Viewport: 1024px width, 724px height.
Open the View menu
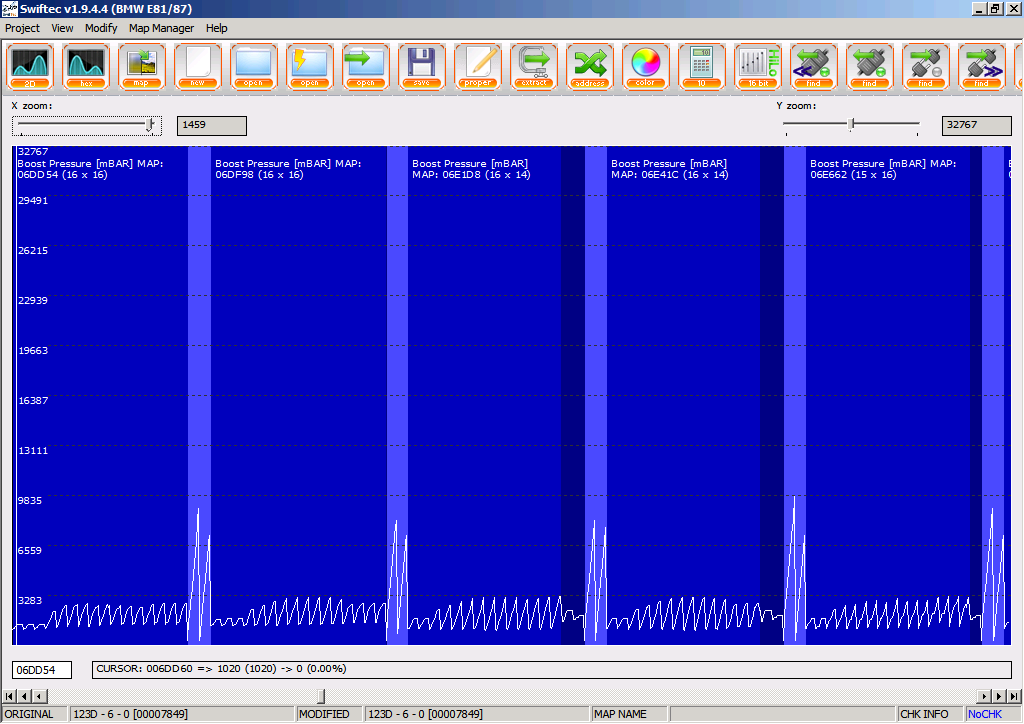coord(62,28)
